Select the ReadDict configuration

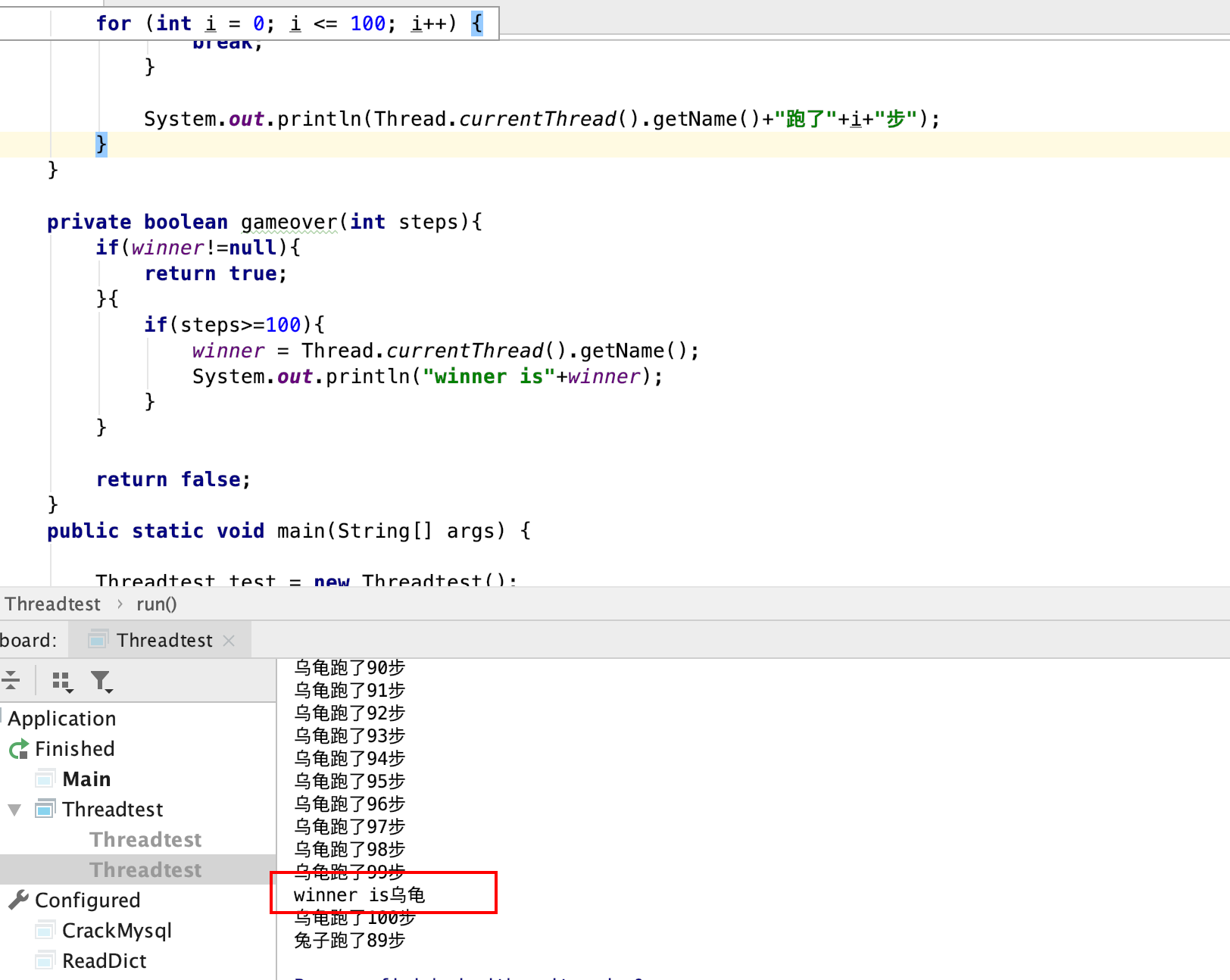coord(105,961)
